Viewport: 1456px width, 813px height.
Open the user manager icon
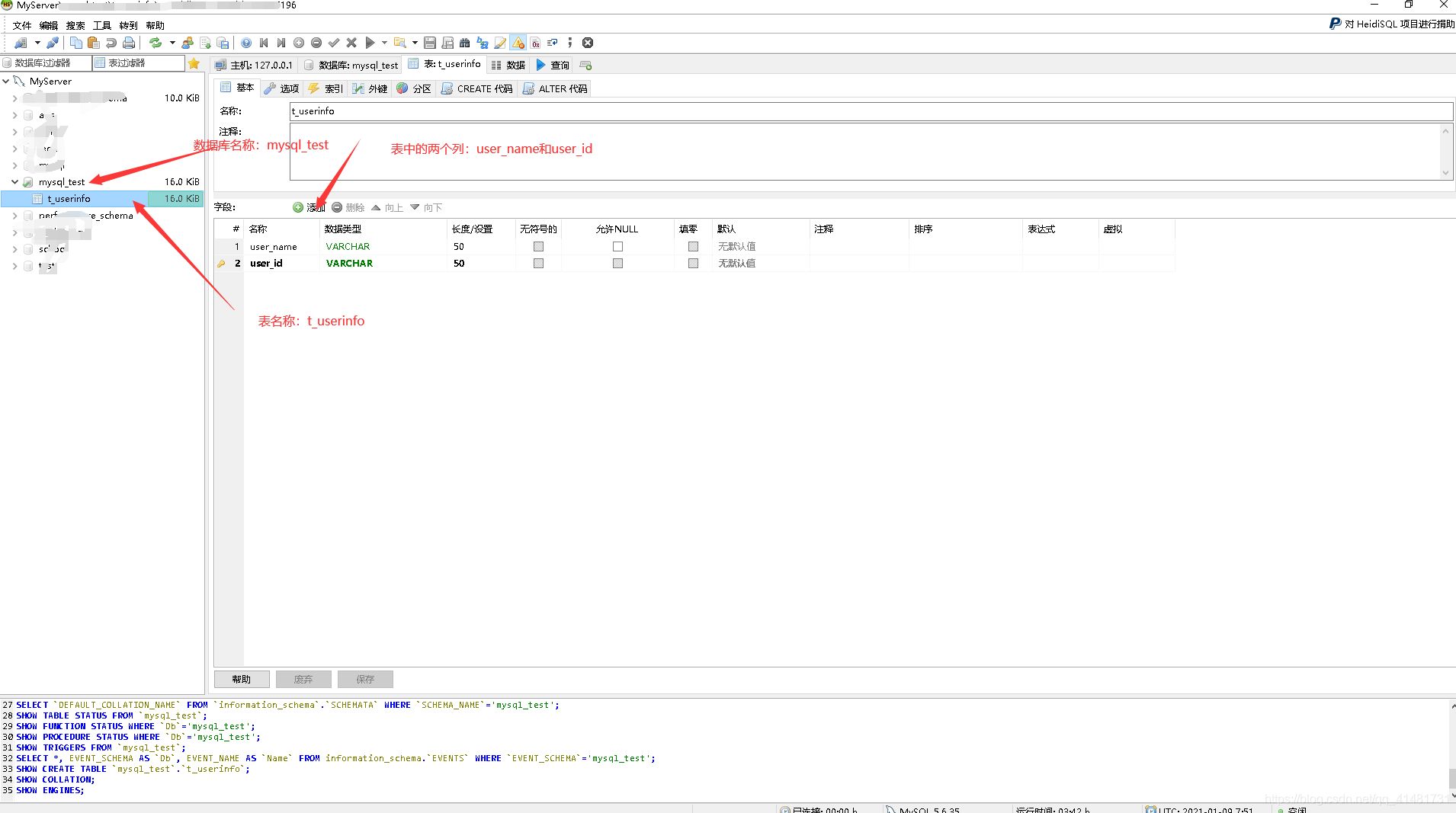tap(188, 43)
